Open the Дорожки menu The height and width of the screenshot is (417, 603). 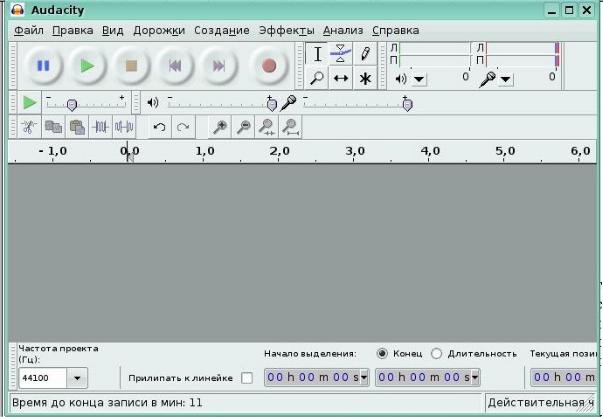[x=159, y=30]
